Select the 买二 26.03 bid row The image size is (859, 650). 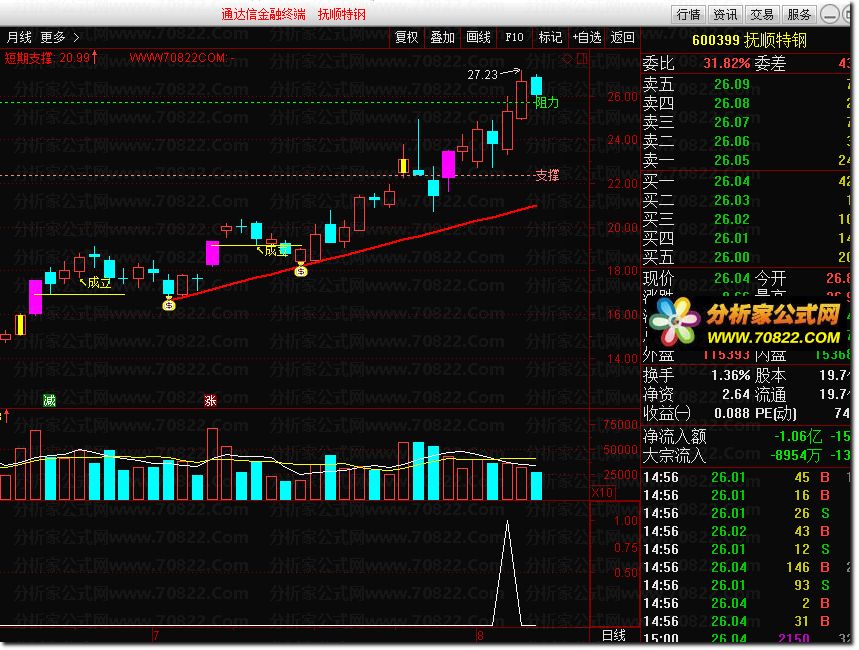click(x=746, y=200)
